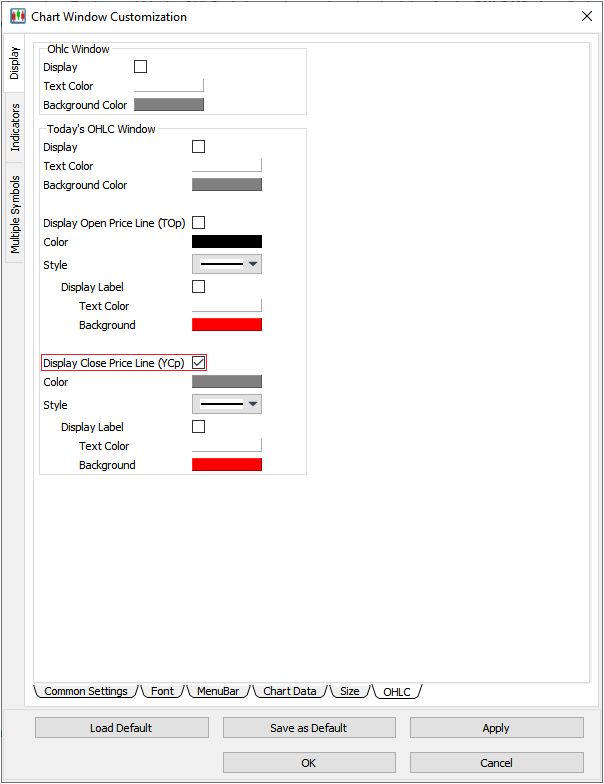Open Style dropdown for close price line
This screenshot has width=604, height=784.
tap(226, 405)
